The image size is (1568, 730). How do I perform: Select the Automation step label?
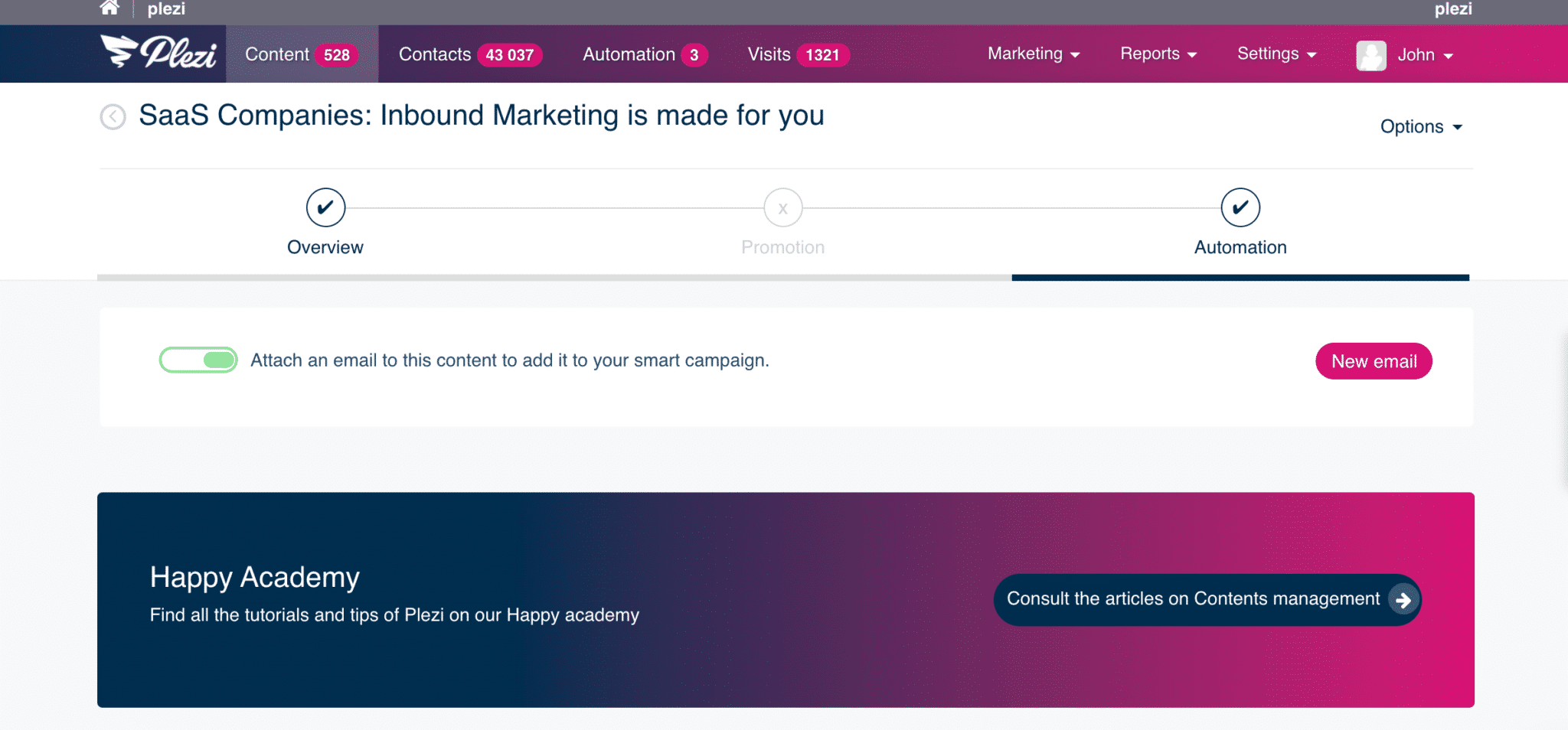click(1240, 247)
